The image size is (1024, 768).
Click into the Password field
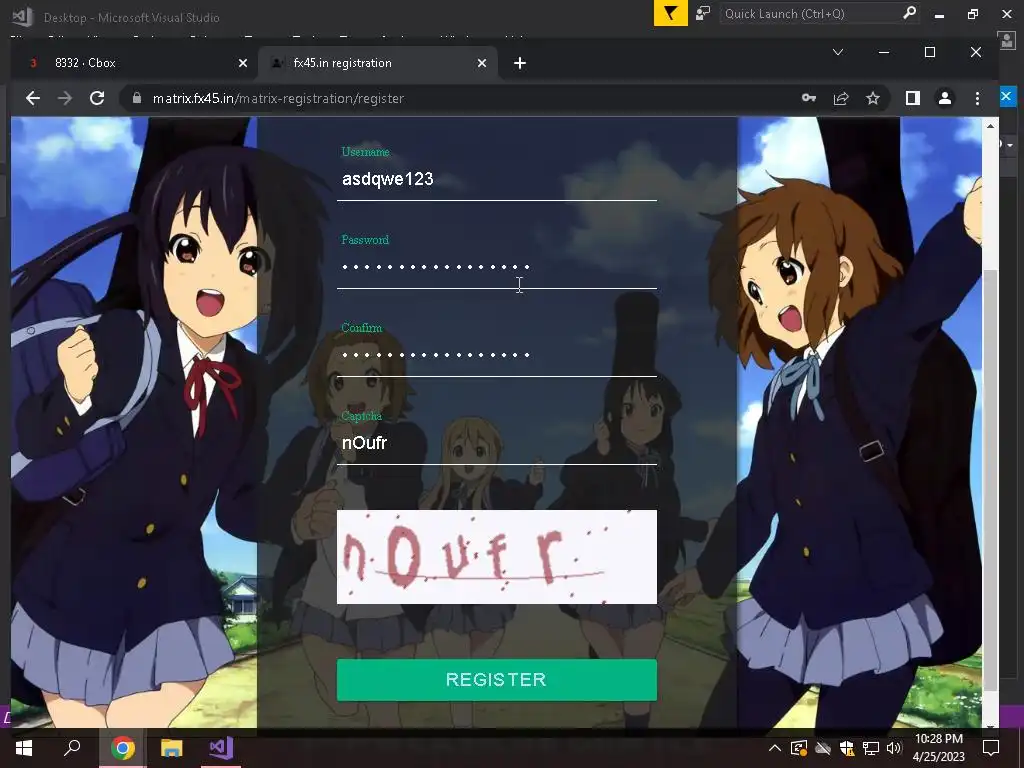[496, 267]
